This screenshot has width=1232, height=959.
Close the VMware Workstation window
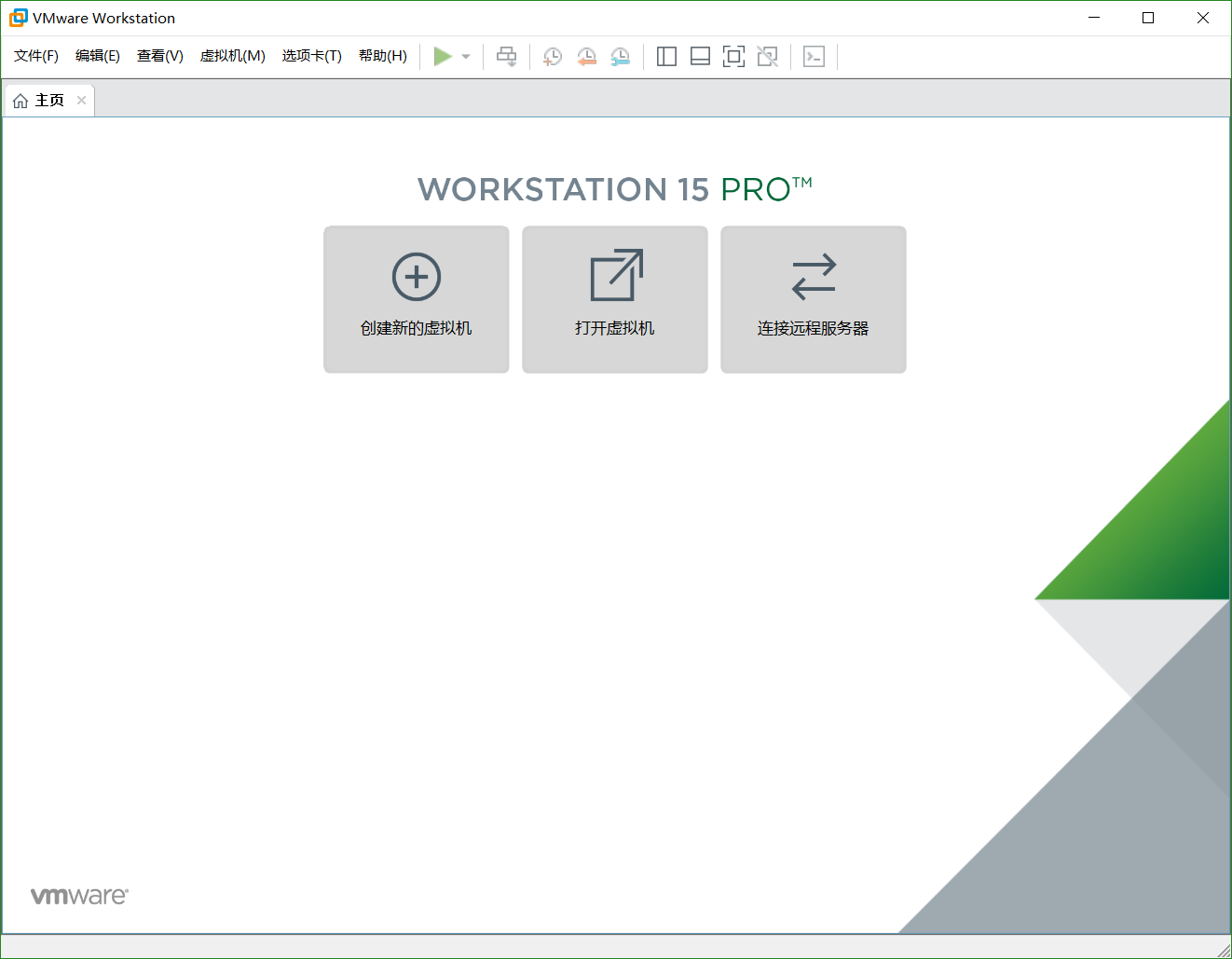(x=1203, y=18)
